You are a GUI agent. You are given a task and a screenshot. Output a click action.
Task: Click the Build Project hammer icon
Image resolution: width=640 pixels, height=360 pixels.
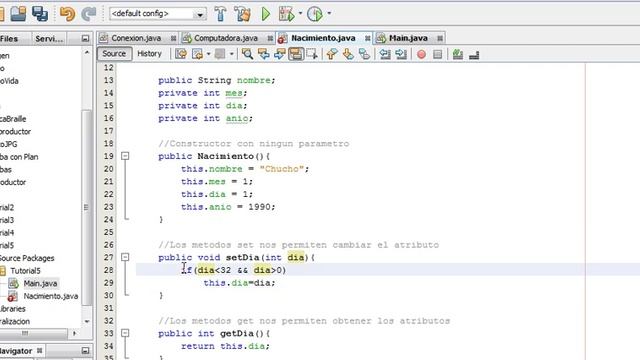click(220, 14)
